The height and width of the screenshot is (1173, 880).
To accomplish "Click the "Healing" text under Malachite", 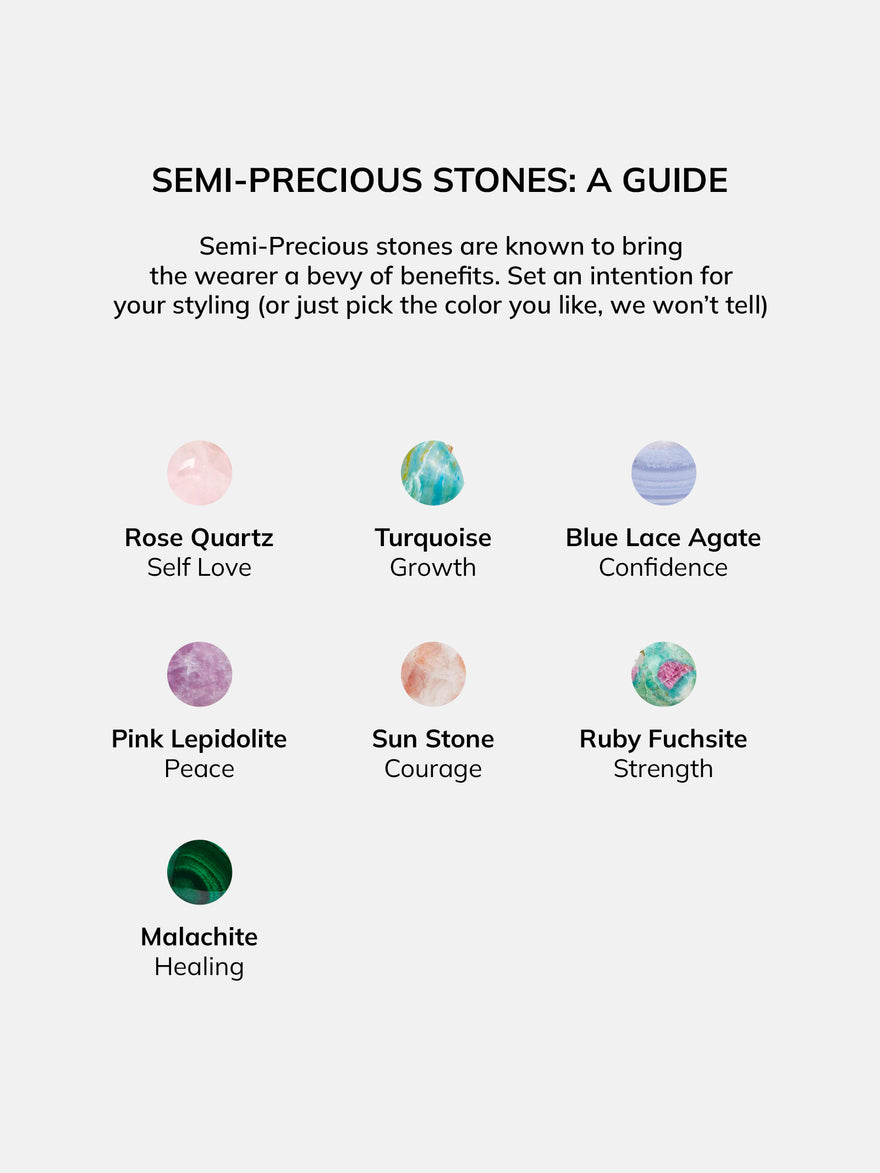I will click(199, 967).
